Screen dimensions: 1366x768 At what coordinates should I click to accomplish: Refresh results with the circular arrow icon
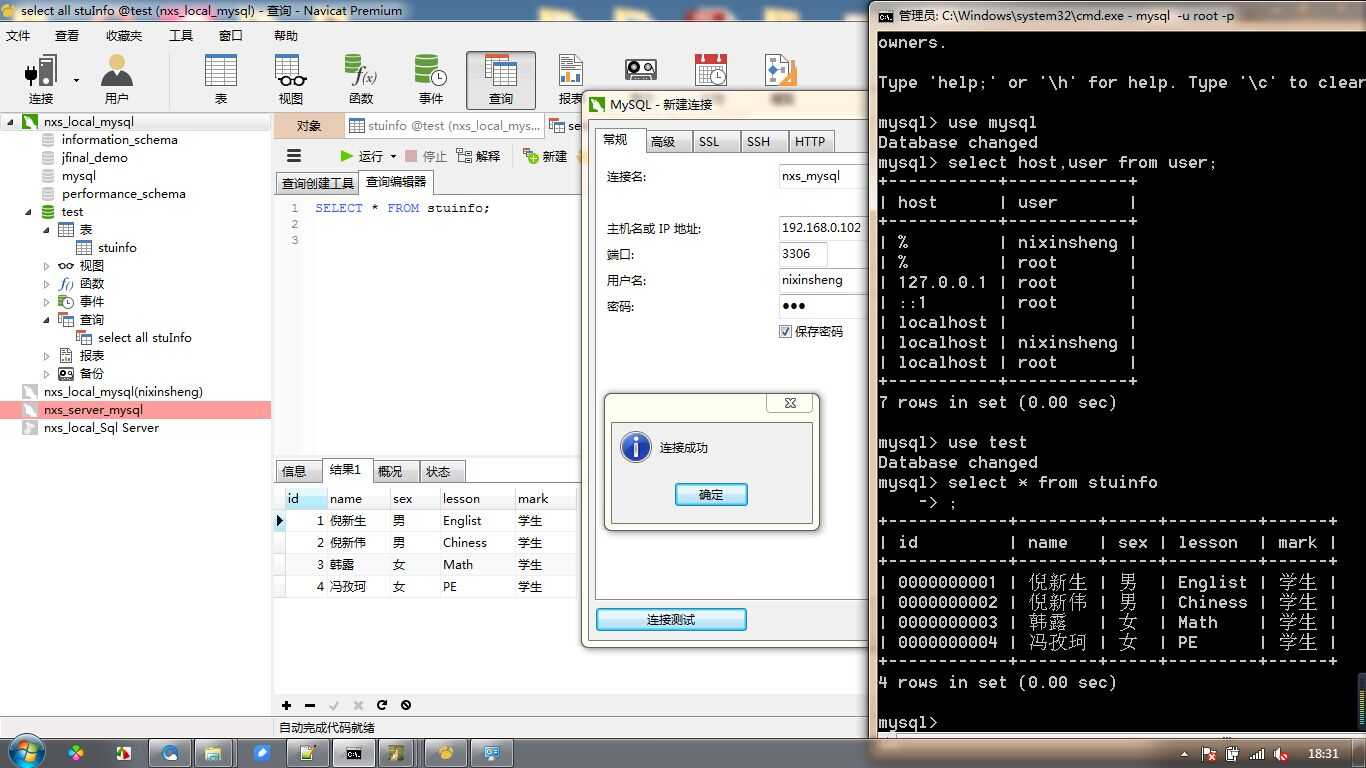382,705
